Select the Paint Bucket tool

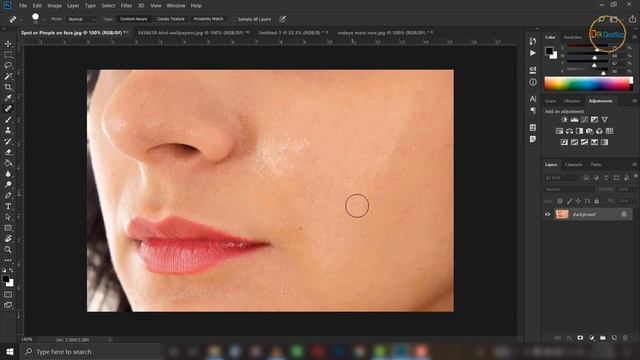8,163
